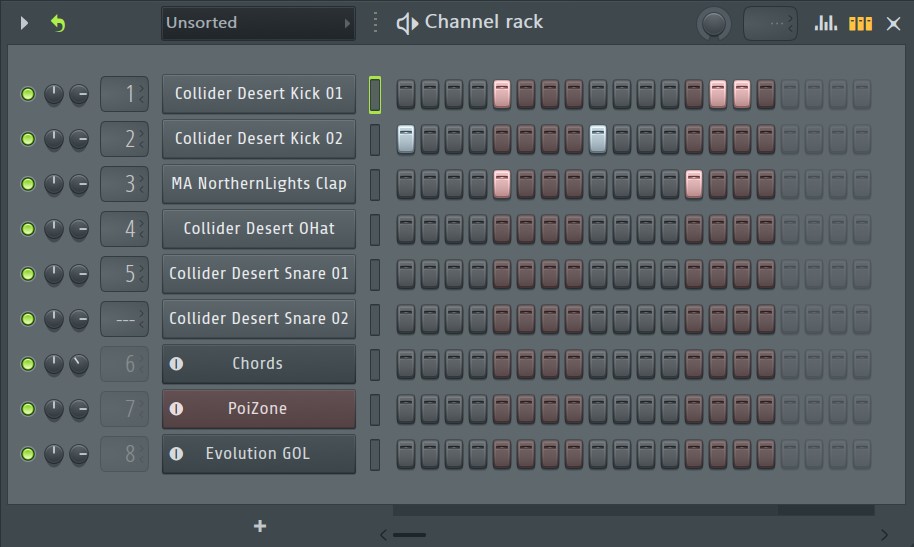Click the info icon on Chords channel

pos(177,364)
